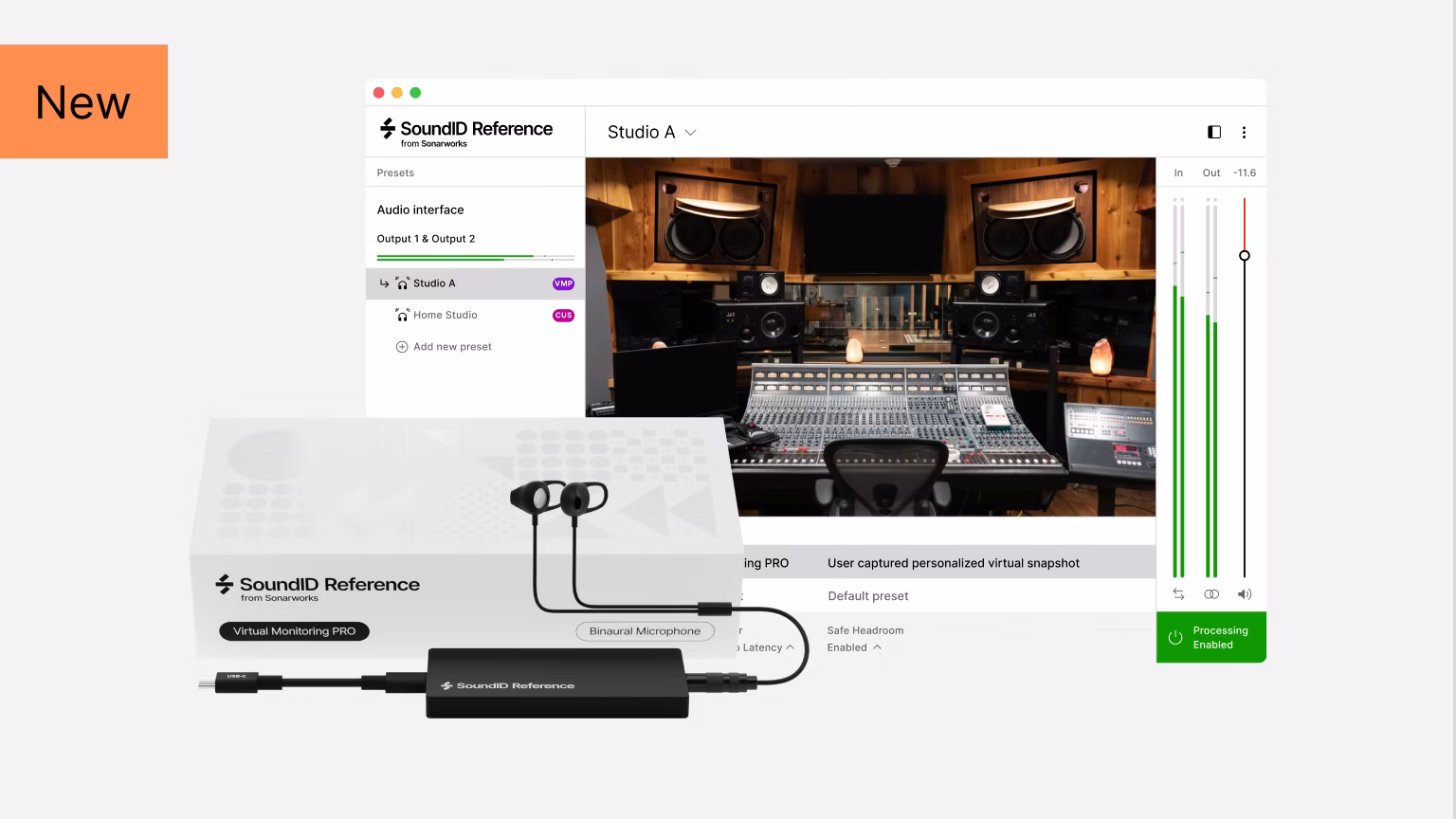Toggle Processing Enabled power button
The image size is (1456, 819).
tap(1210, 637)
